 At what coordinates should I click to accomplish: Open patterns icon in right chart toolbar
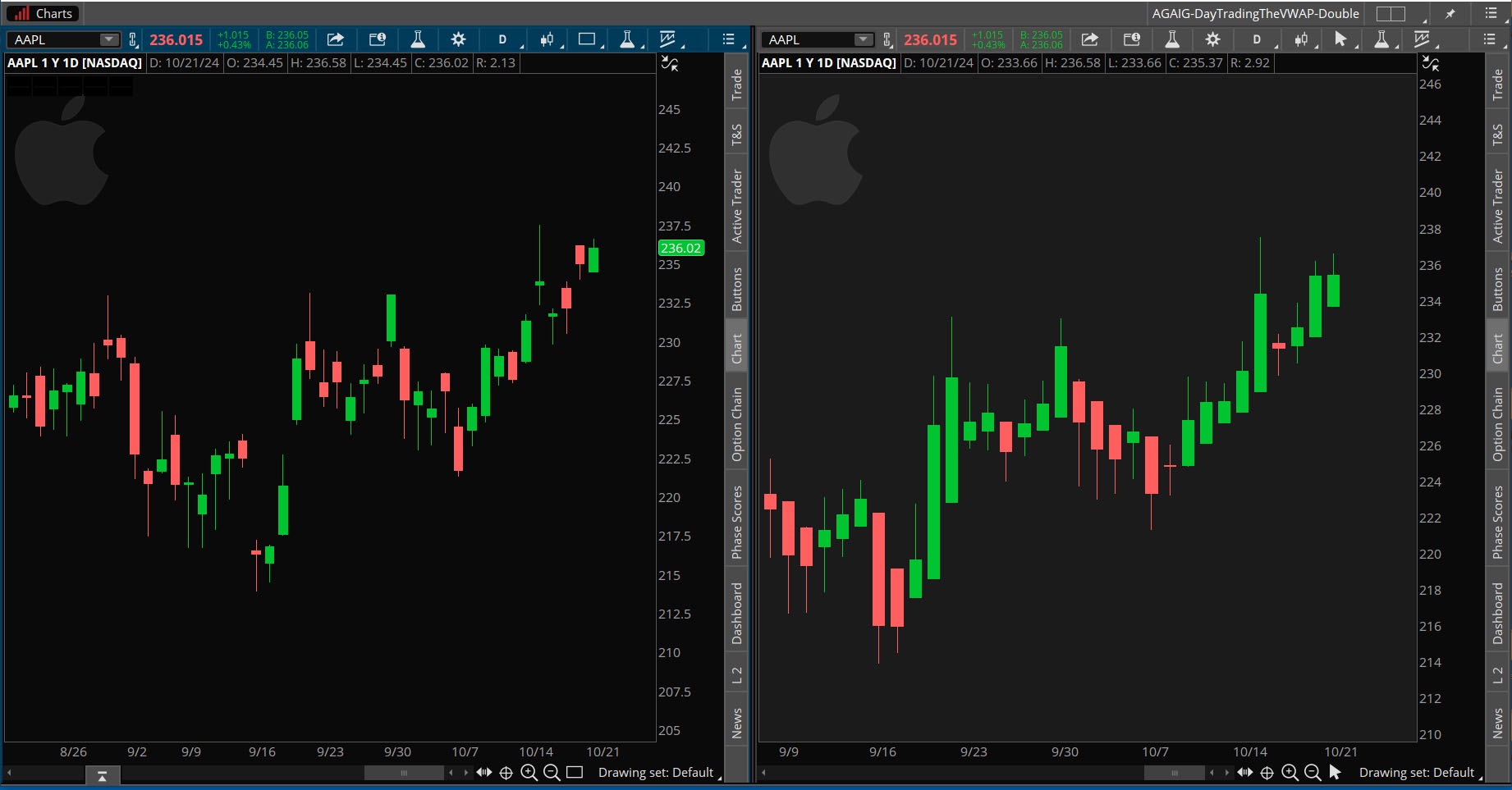(x=1422, y=39)
